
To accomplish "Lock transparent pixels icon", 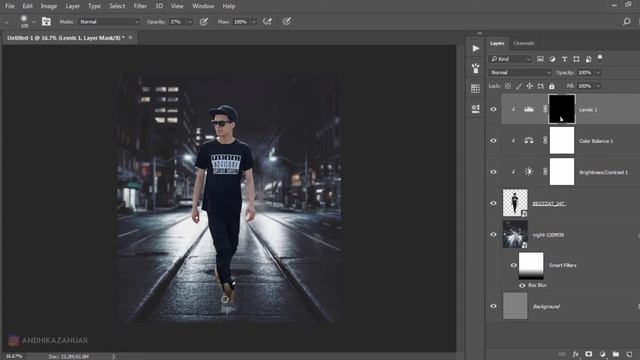I will [508, 86].
